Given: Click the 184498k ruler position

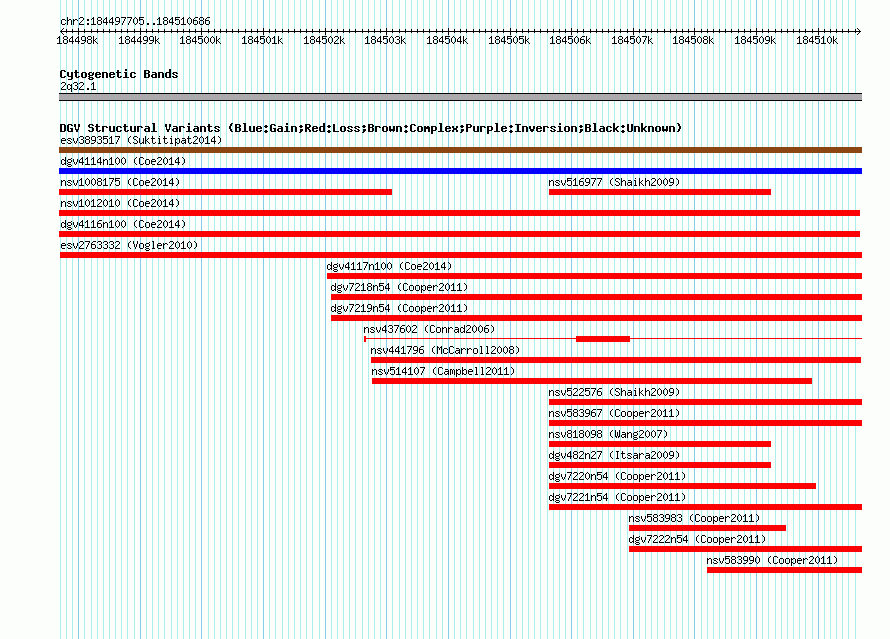Looking at the screenshot, I should [x=77, y=40].
